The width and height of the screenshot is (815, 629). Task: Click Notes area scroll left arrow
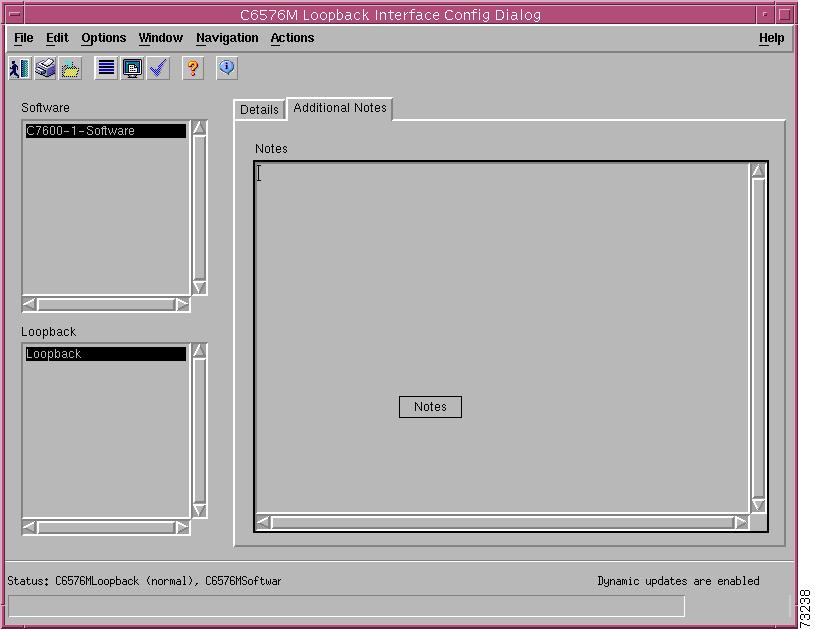click(264, 523)
